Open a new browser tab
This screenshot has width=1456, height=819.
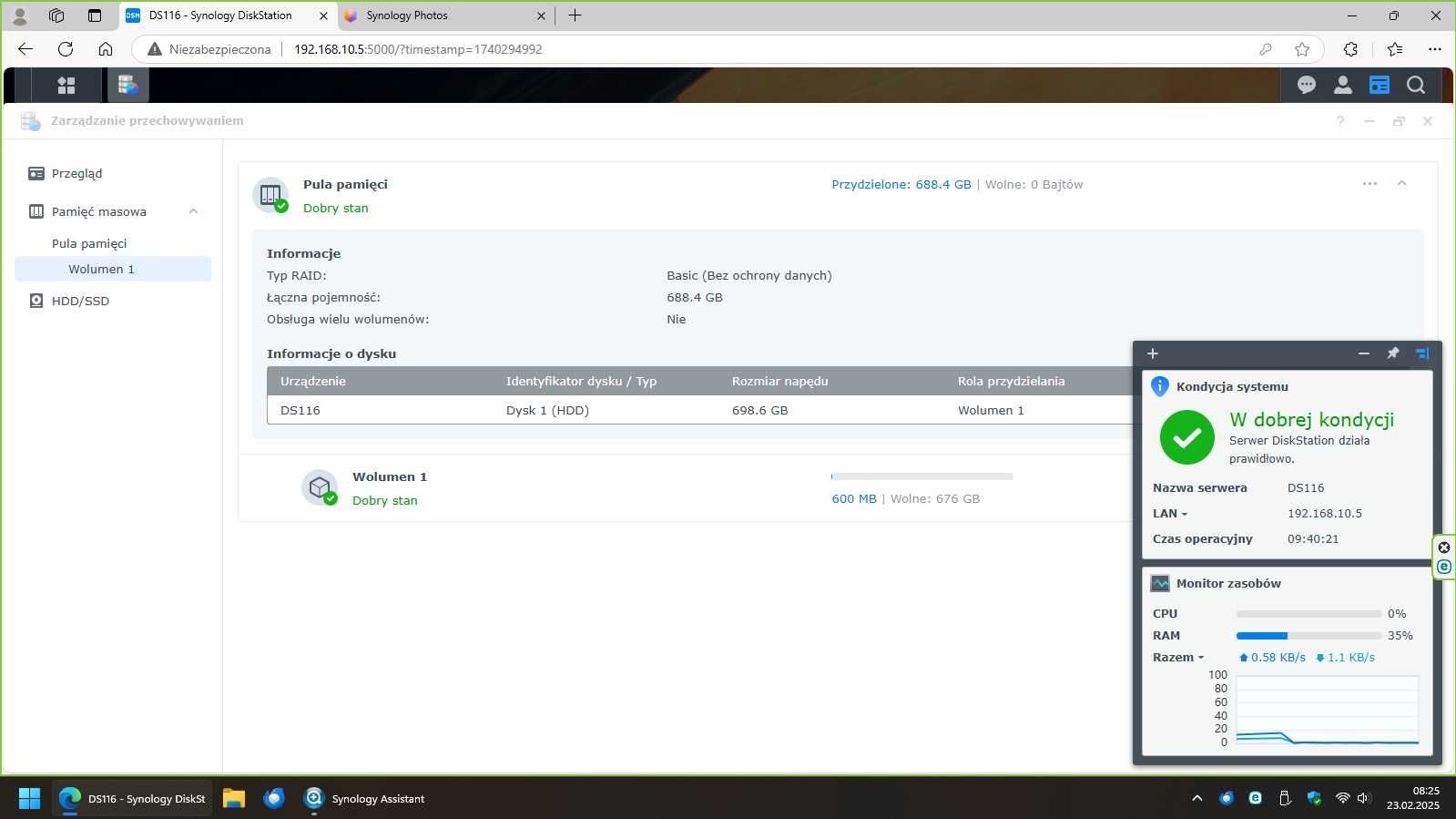(x=575, y=15)
